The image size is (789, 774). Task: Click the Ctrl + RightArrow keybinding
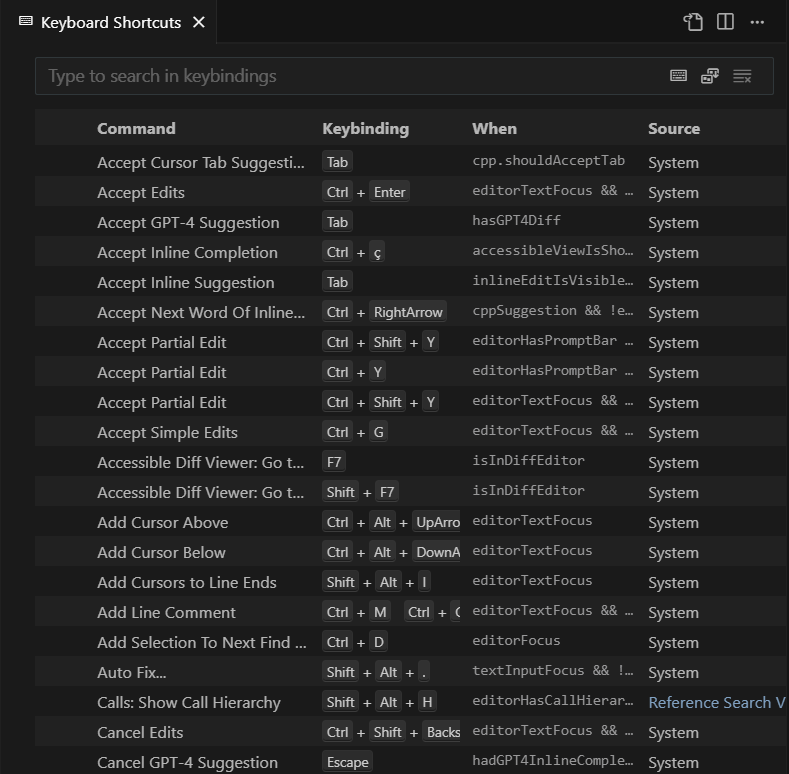pyautogui.click(x=384, y=313)
